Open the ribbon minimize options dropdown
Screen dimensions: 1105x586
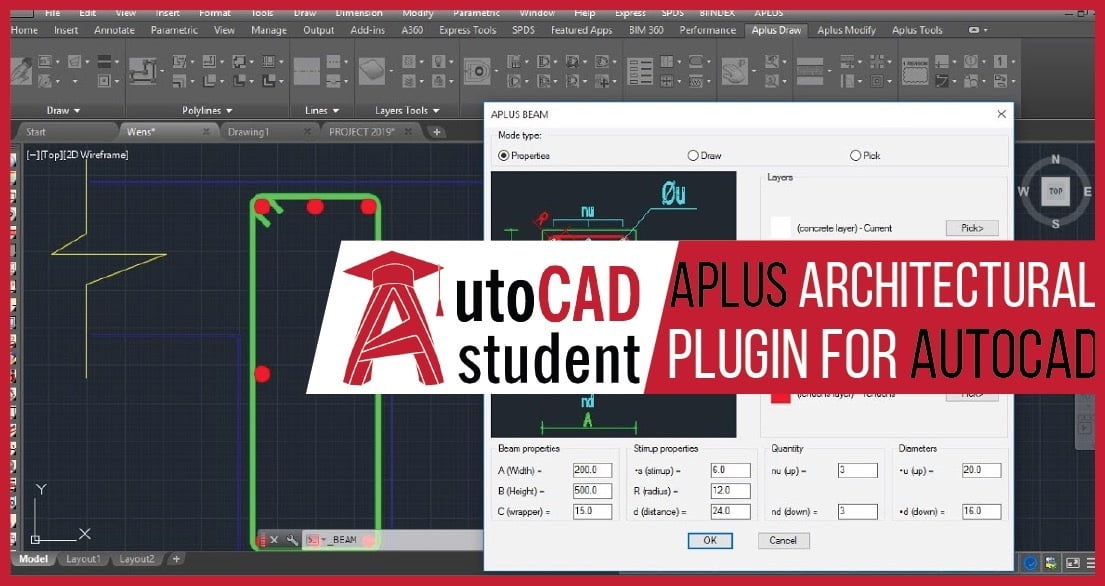984,30
